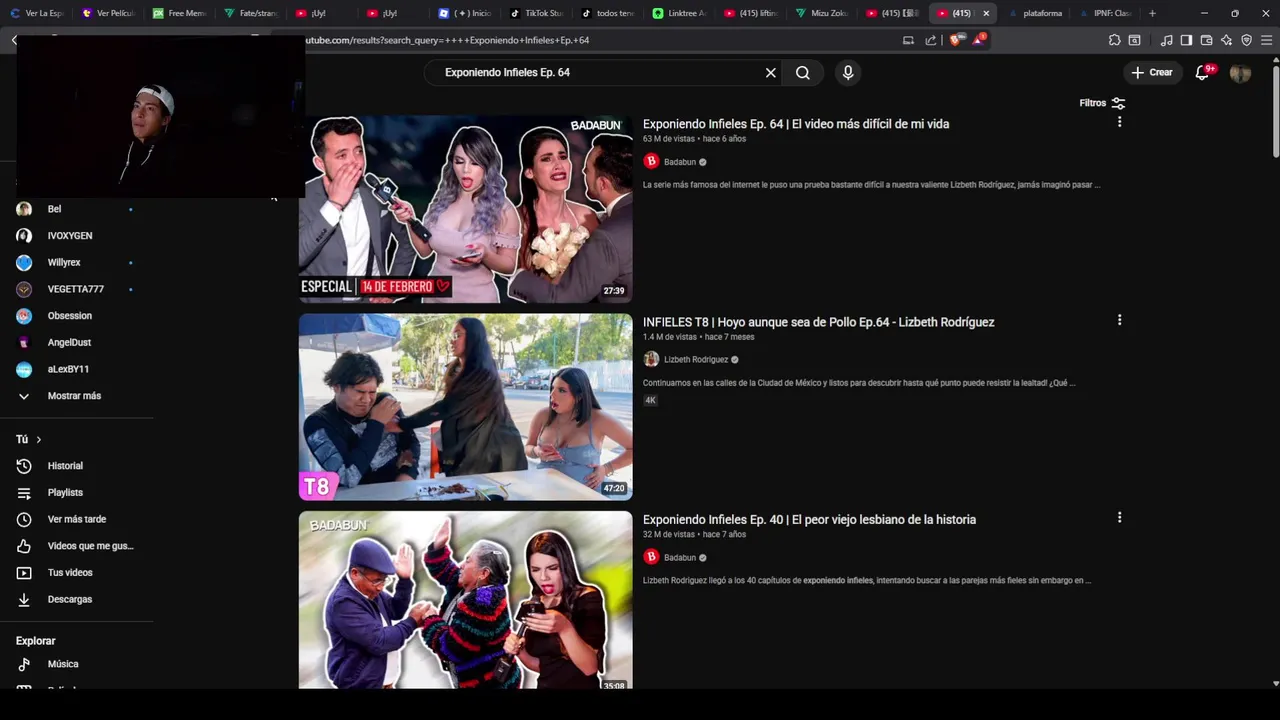The width and height of the screenshot is (1280, 720).
Task: Switch to the Free Mem browser tab
Action: pyautogui.click(x=179, y=13)
